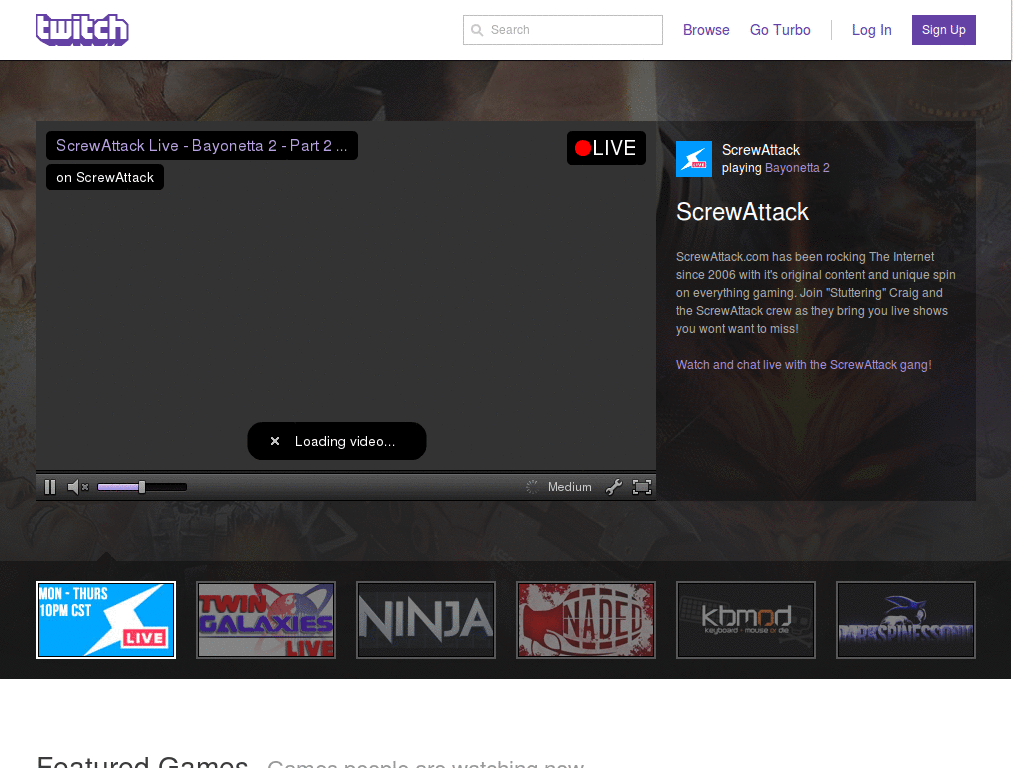Screen dimensions: 1024x768
Task: Open the Medium quality selector
Action: pyautogui.click(x=569, y=487)
